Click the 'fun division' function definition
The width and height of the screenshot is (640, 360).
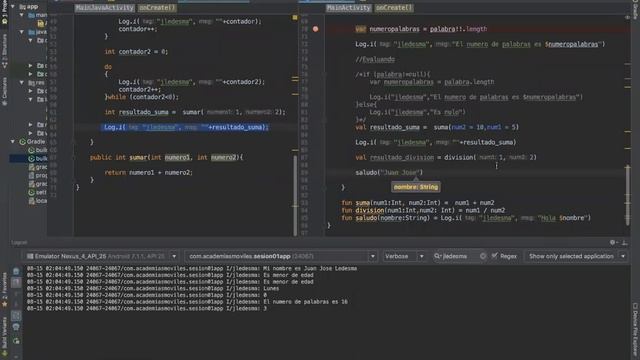pos(423,211)
